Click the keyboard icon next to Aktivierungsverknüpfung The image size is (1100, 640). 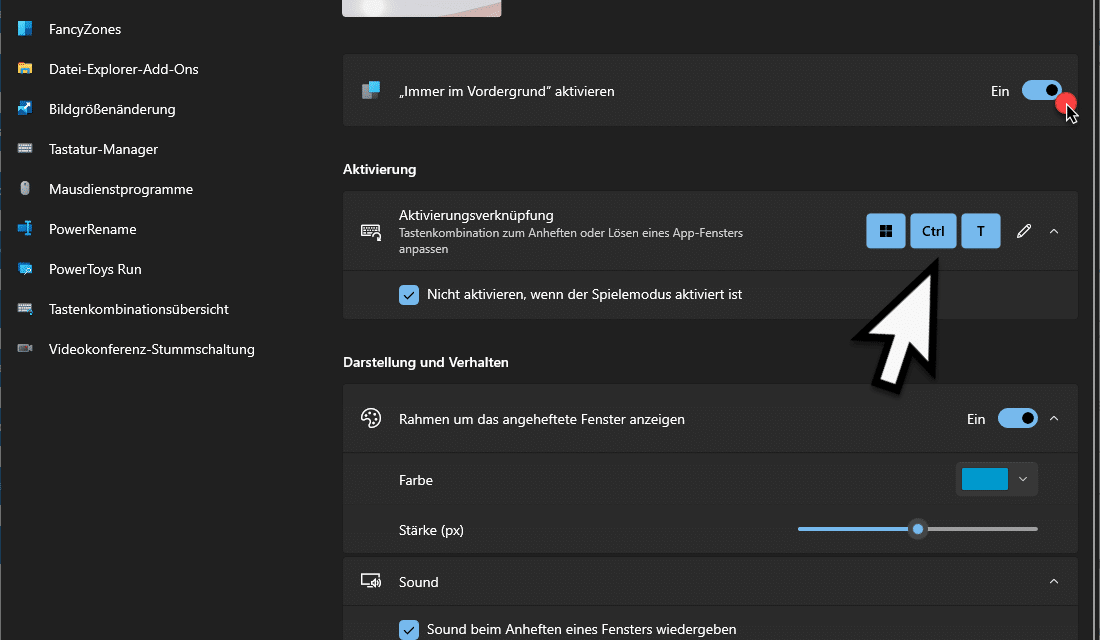pyautogui.click(x=370, y=232)
